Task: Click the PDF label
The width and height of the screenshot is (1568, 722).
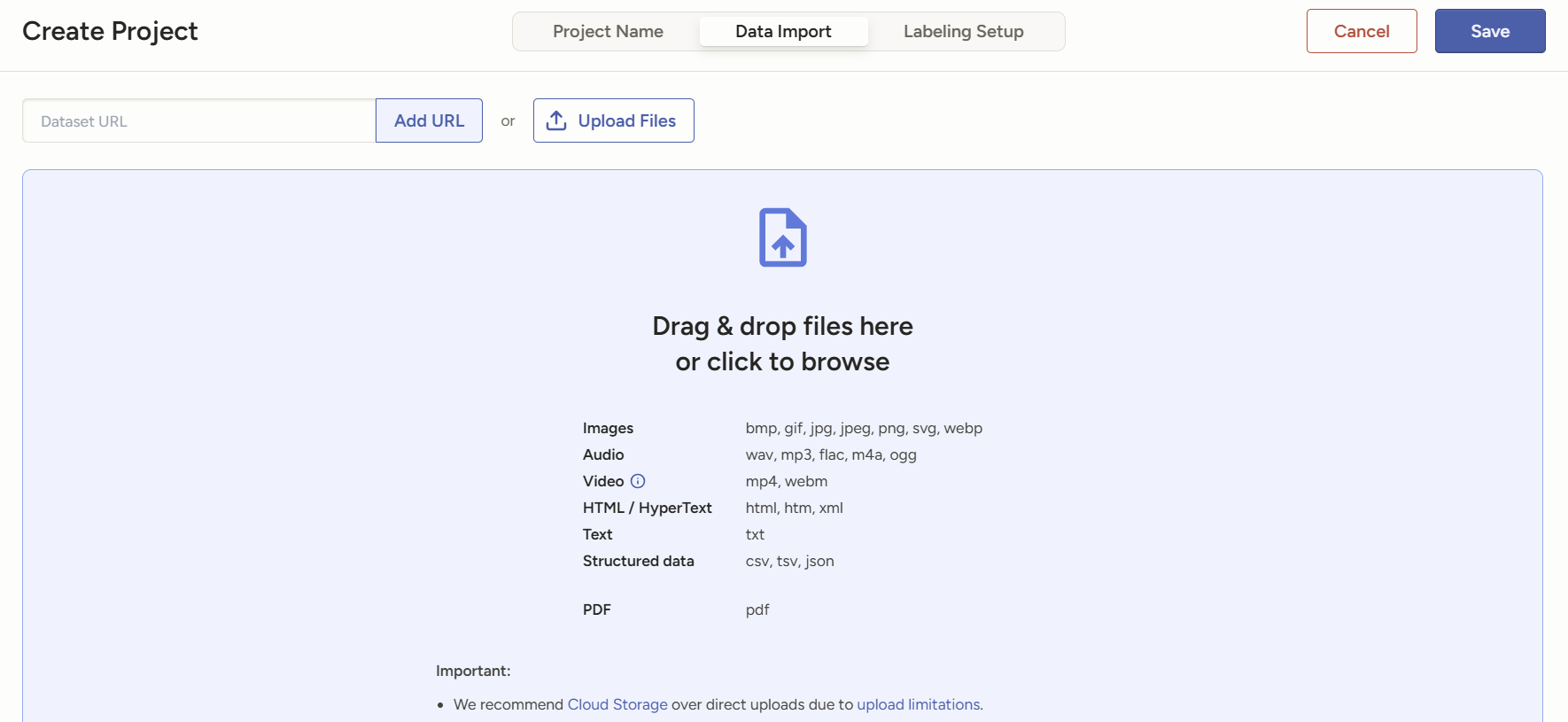Action: tap(597, 609)
